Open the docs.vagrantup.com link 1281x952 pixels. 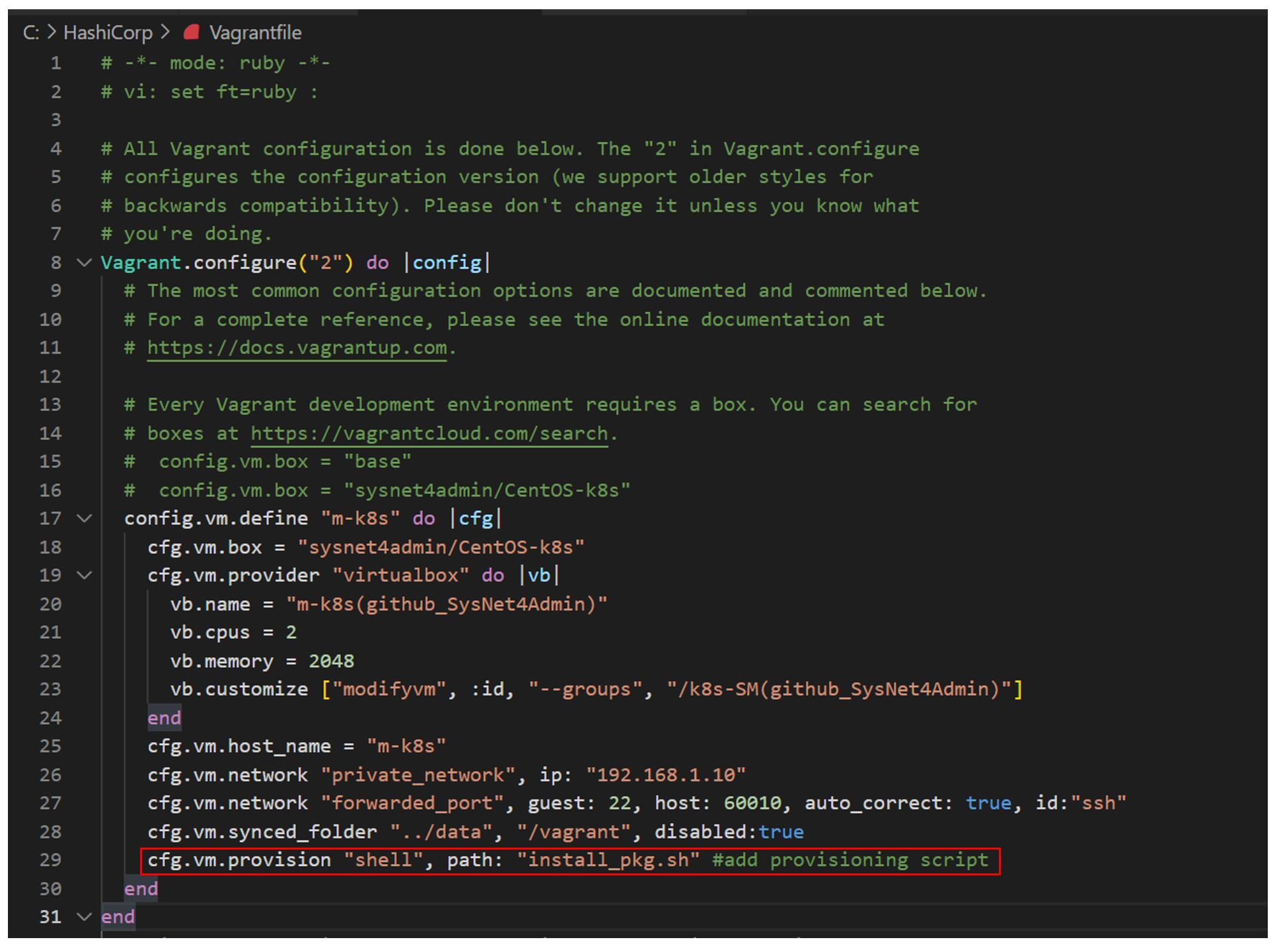pyautogui.click(x=297, y=348)
